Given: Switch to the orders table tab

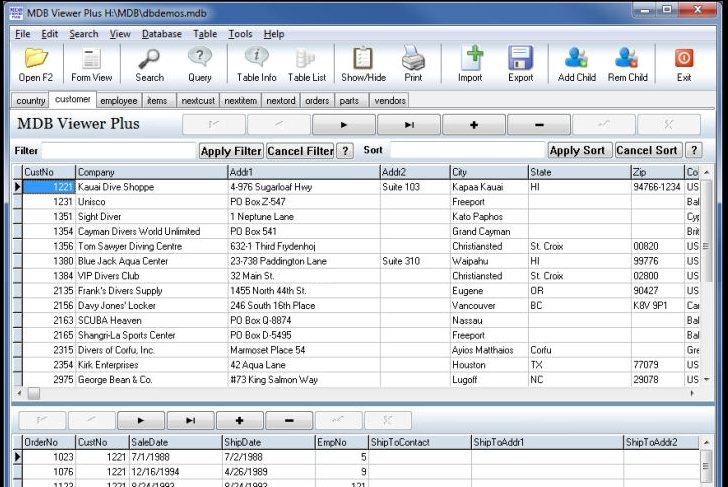Looking at the screenshot, I should tap(317, 101).
